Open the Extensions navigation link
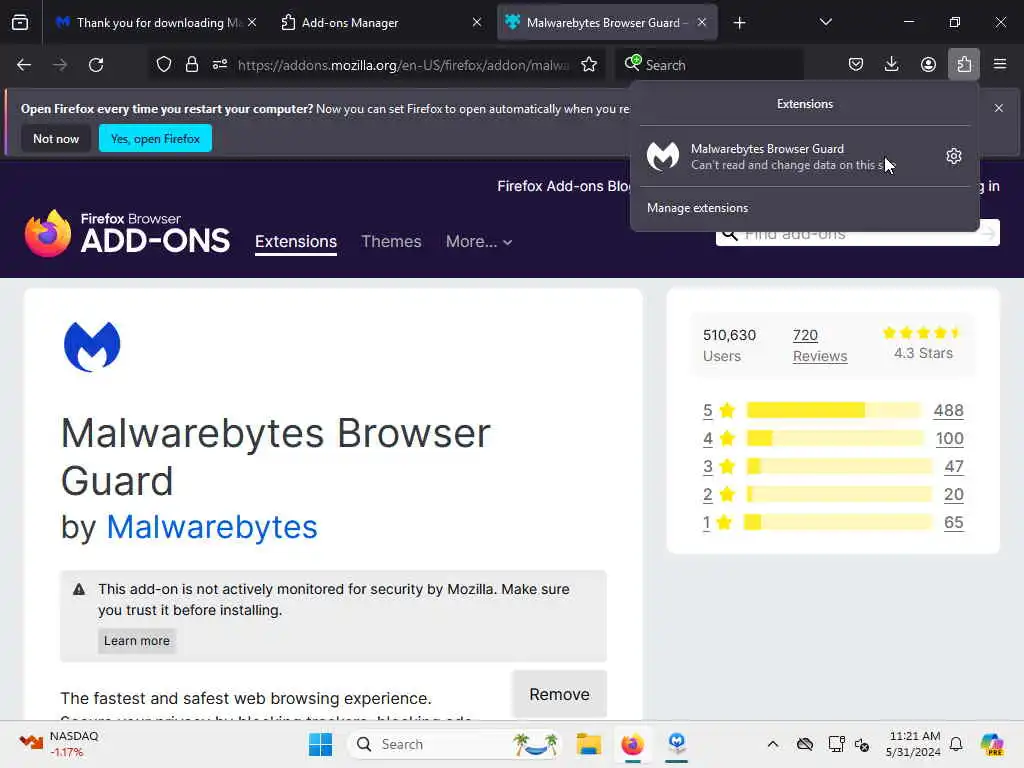 296,242
